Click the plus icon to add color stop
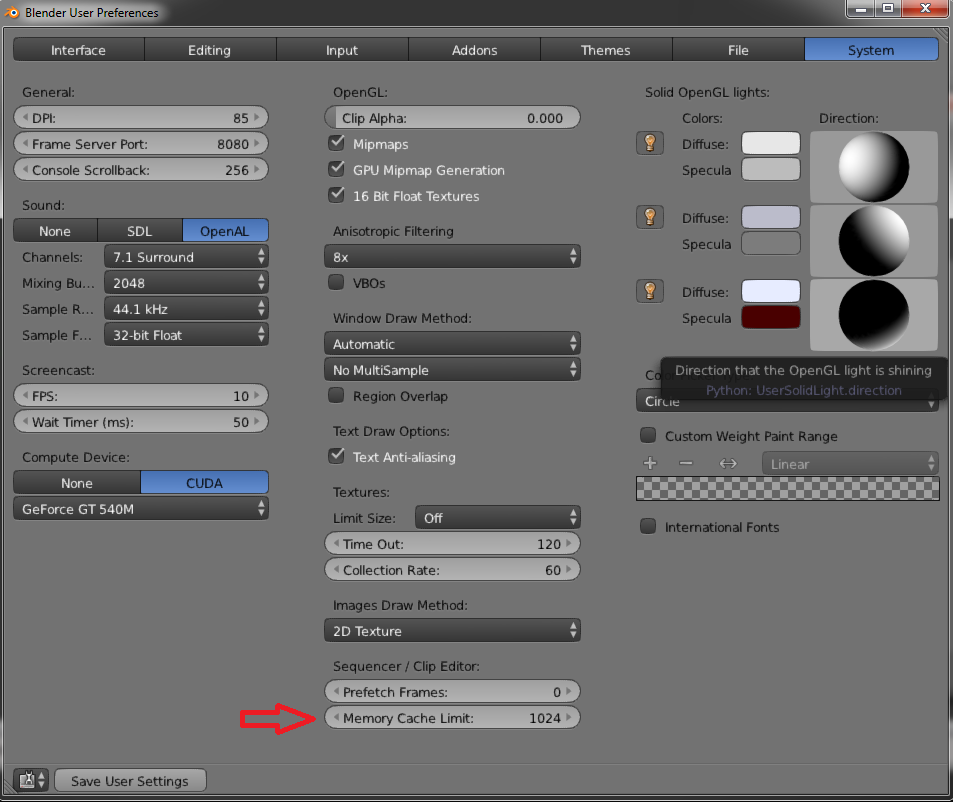Screen dimensions: 953x802 tap(650, 463)
